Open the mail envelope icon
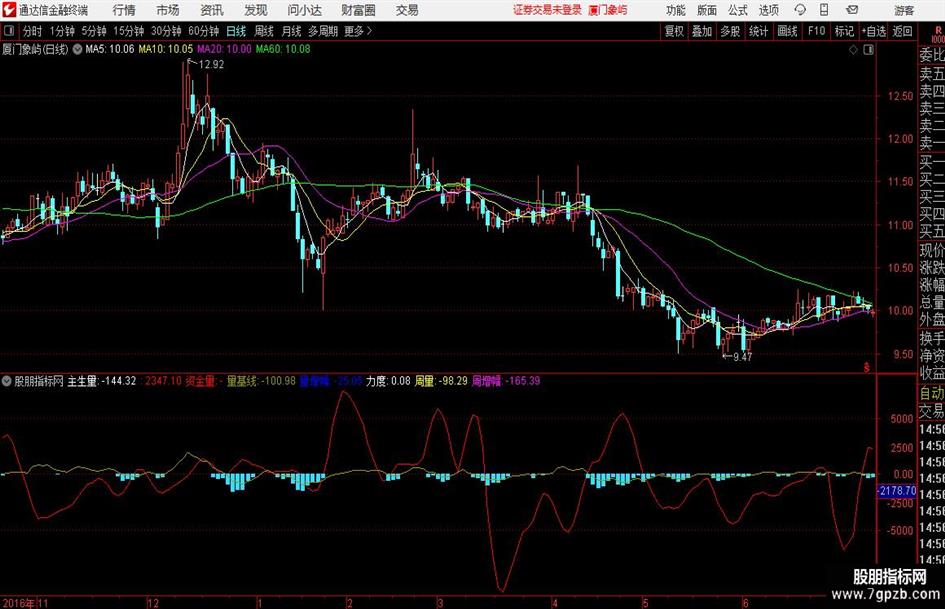Viewport: 945px width, 609px height. (x=852, y=10)
